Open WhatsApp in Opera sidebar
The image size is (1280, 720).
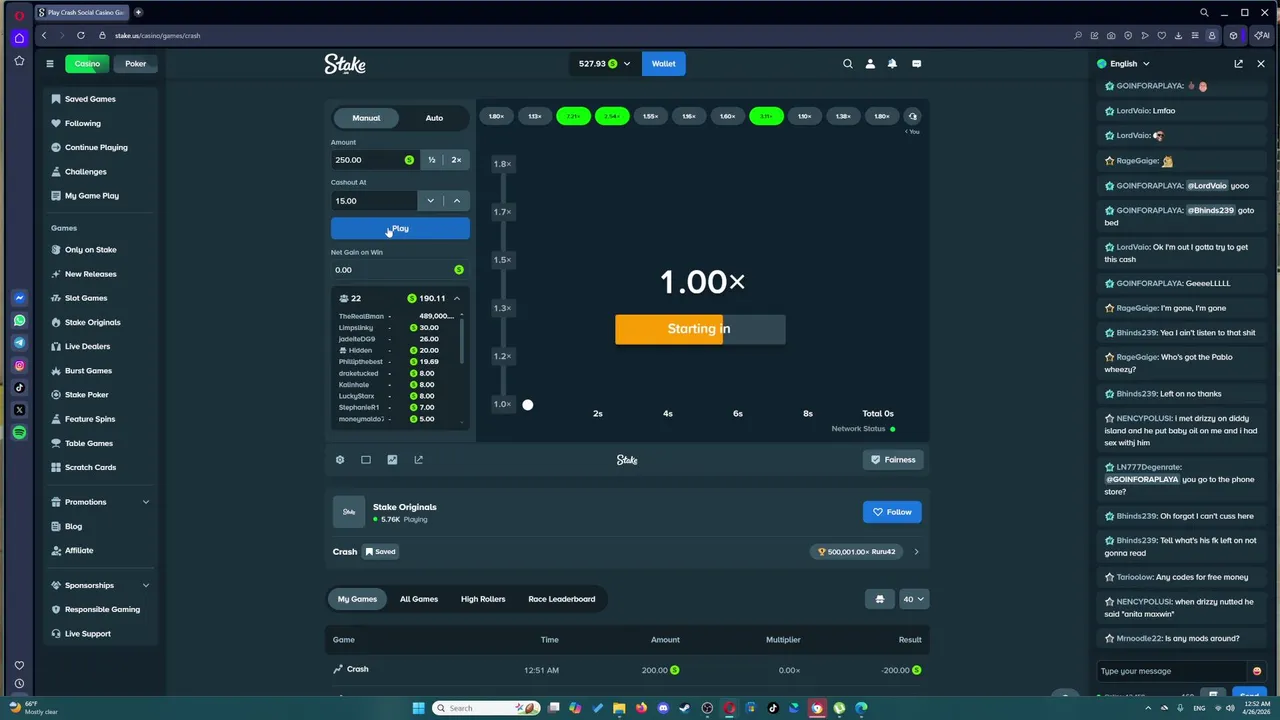[x=19, y=321]
